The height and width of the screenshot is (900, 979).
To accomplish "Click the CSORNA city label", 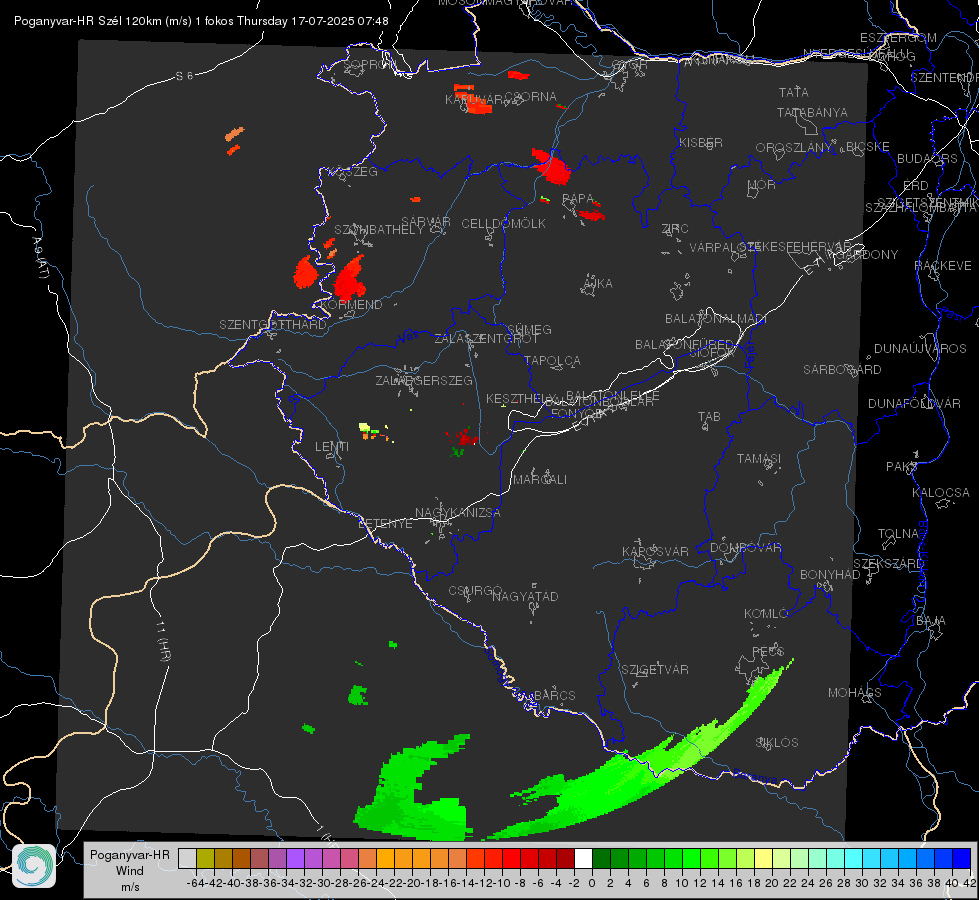I will (530, 96).
